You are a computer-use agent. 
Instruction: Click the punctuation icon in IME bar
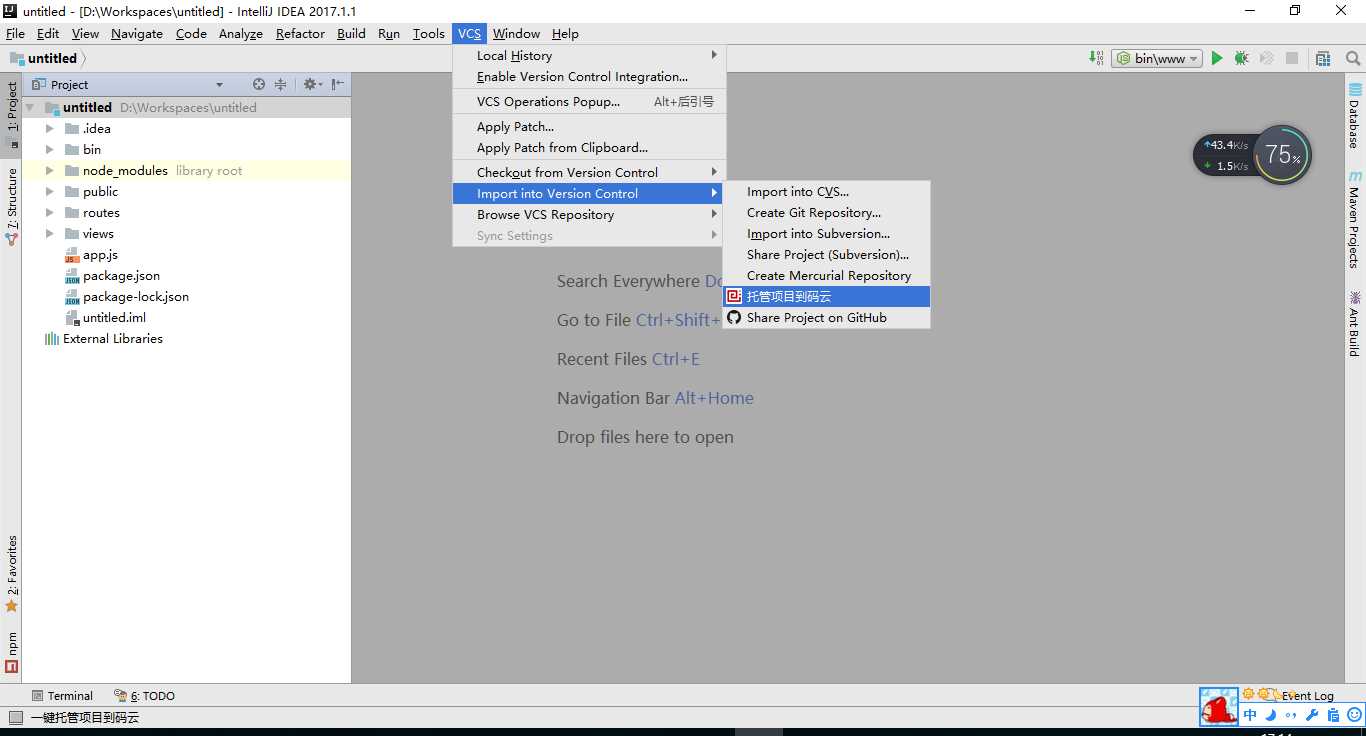1291,716
